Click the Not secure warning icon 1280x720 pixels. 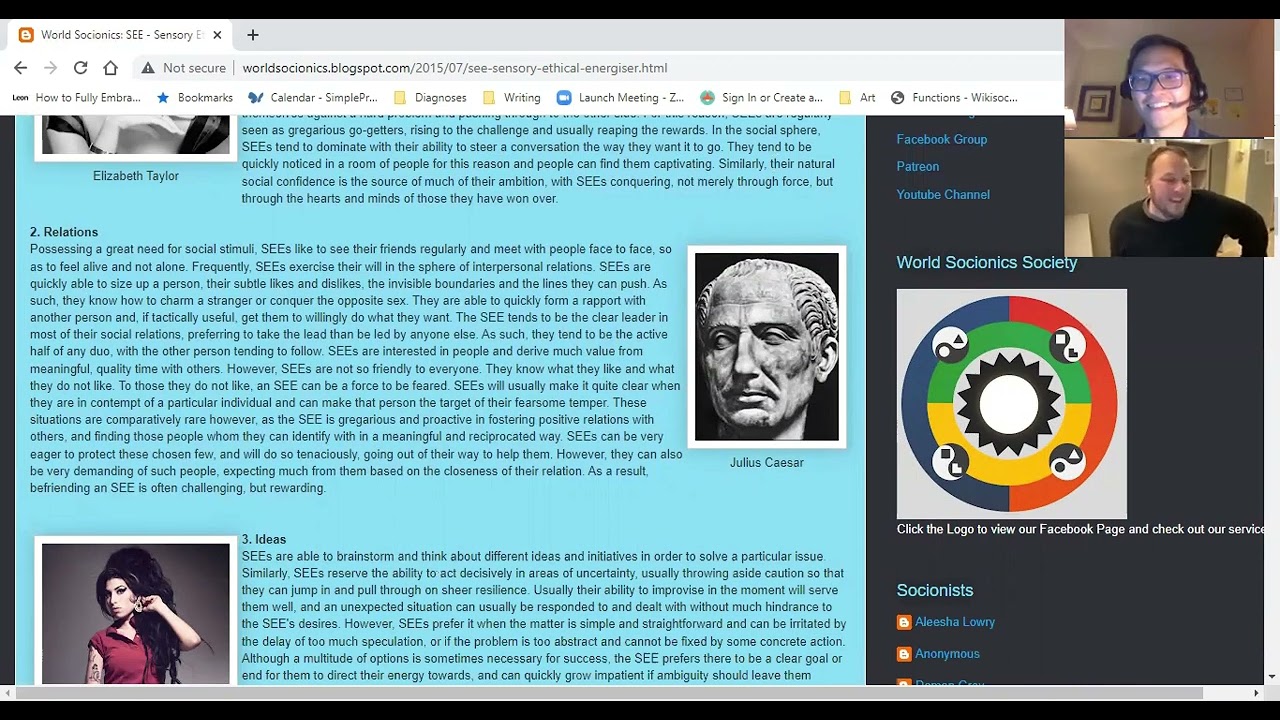[x=148, y=68]
